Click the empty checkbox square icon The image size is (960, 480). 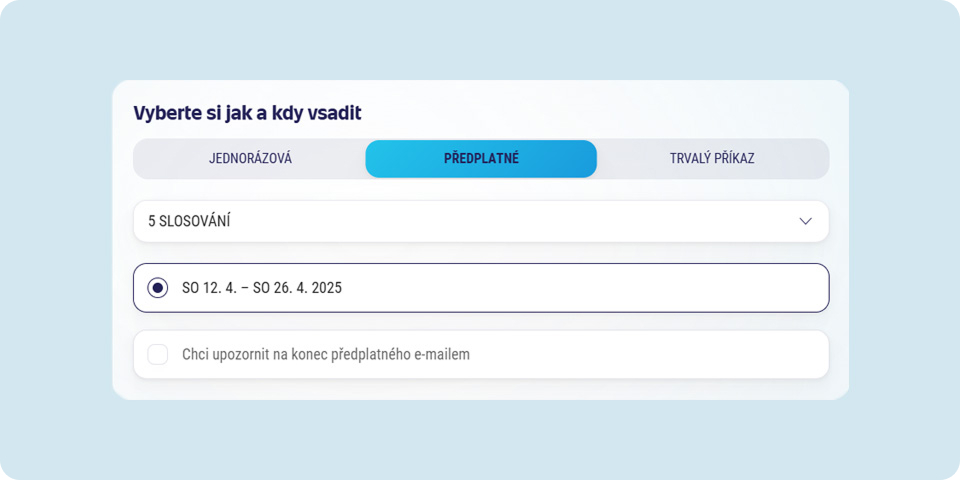click(x=158, y=354)
